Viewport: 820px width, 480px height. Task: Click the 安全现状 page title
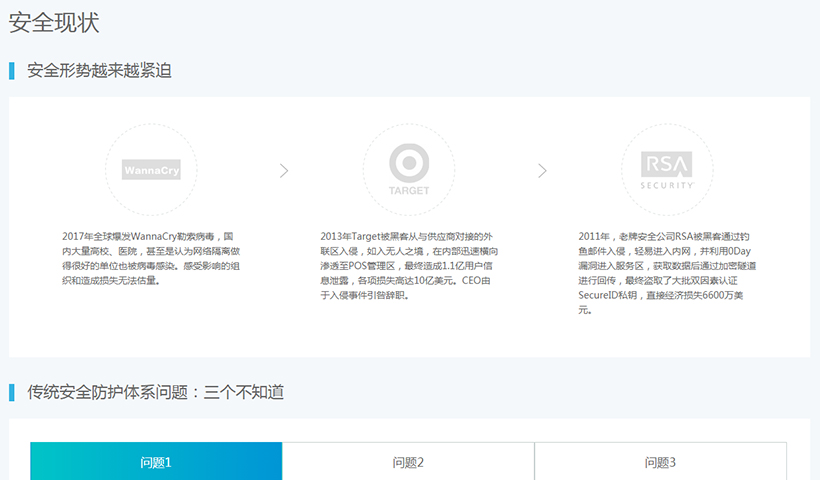pyautogui.click(x=54, y=22)
